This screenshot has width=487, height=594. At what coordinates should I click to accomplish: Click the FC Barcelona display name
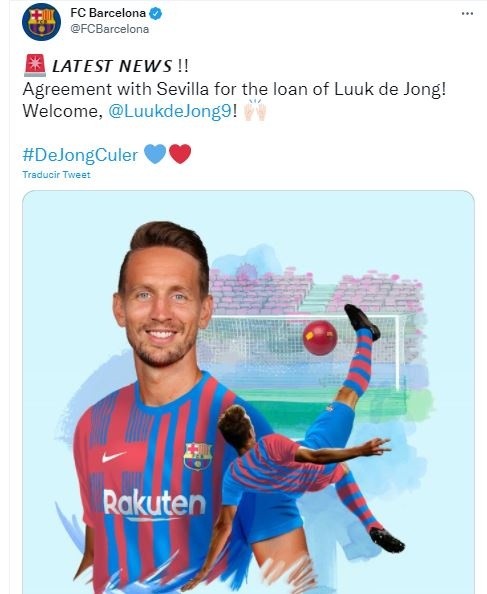(x=108, y=13)
